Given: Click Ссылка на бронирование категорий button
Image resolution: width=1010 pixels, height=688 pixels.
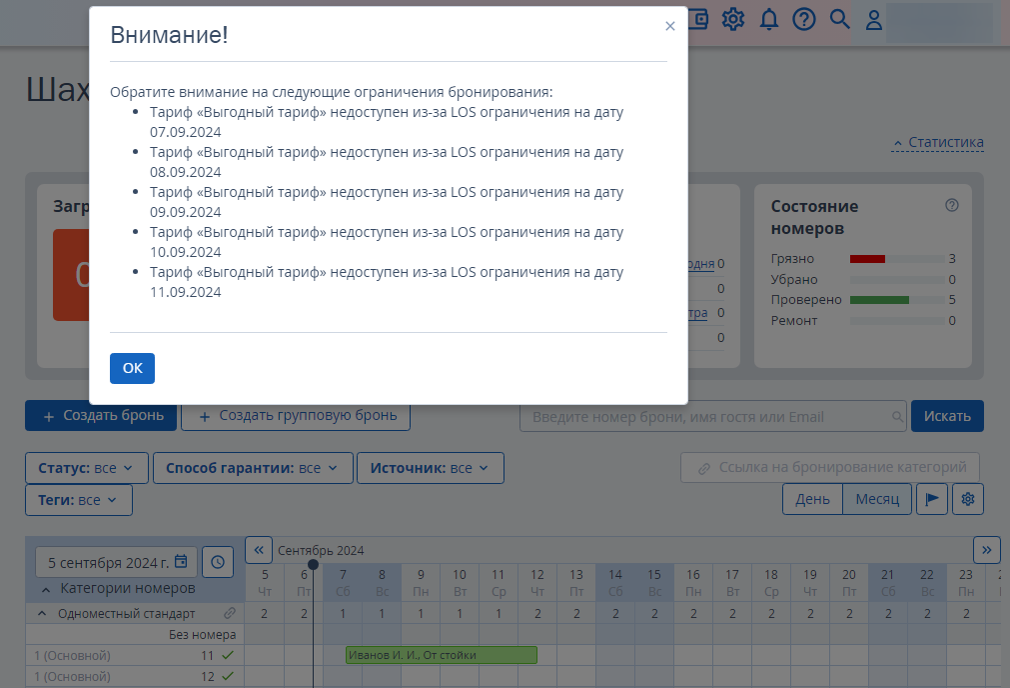Looking at the screenshot, I should click(830, 468).
